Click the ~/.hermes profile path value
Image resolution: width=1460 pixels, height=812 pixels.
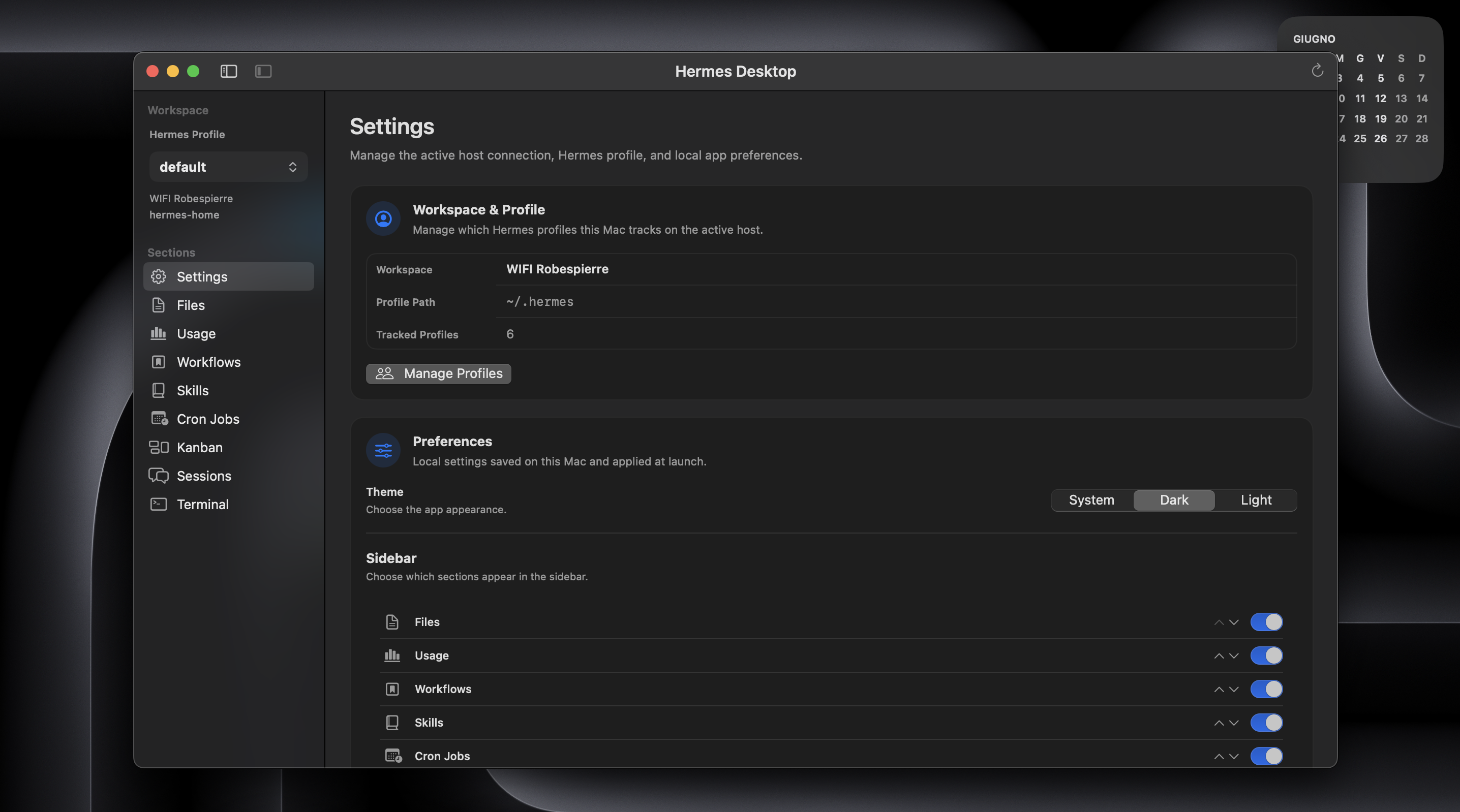click(x=539, y=301)
